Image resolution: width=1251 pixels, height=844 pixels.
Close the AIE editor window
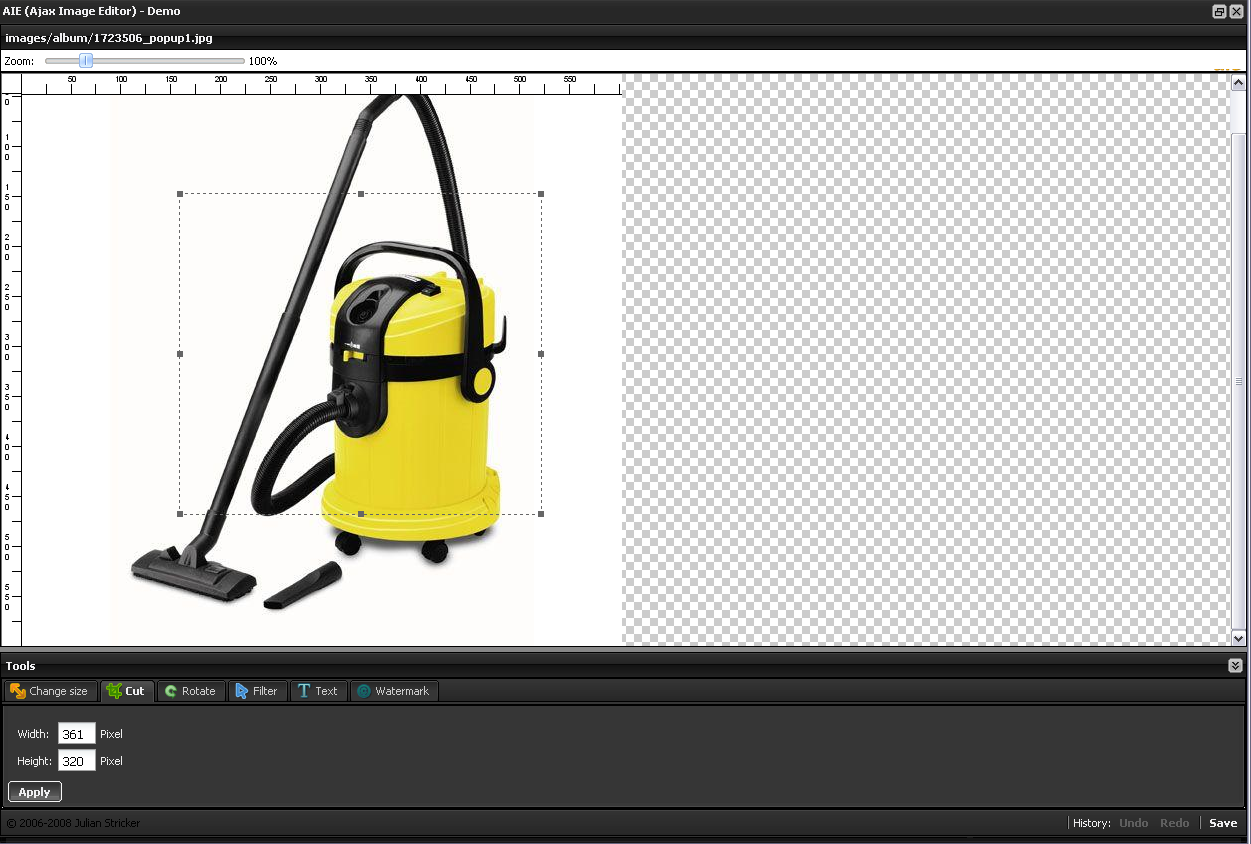point(1236,11)
